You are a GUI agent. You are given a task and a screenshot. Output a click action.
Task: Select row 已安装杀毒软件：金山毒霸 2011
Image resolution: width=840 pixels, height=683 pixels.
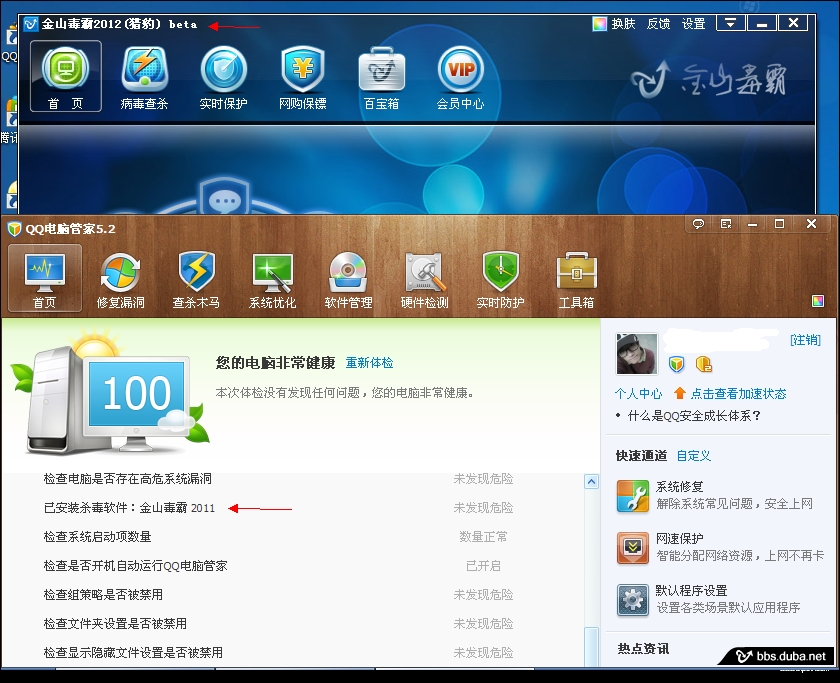point(291,507)
